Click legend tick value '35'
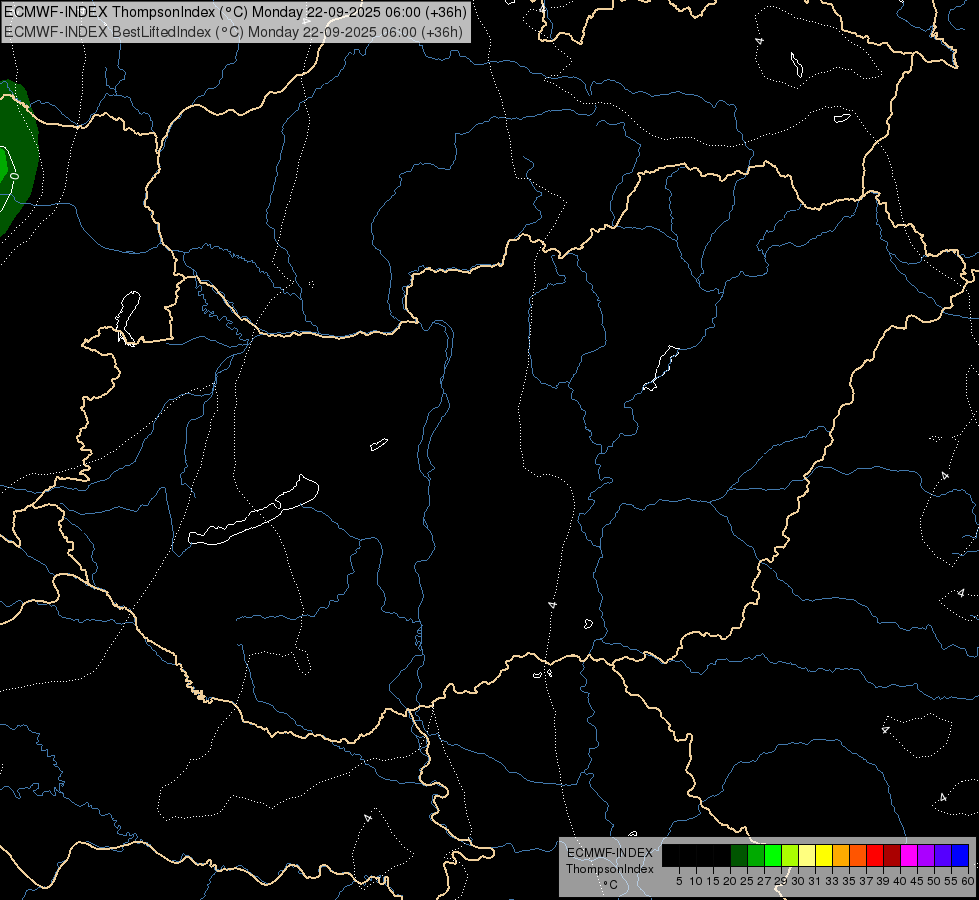 [x=849, y=881]
